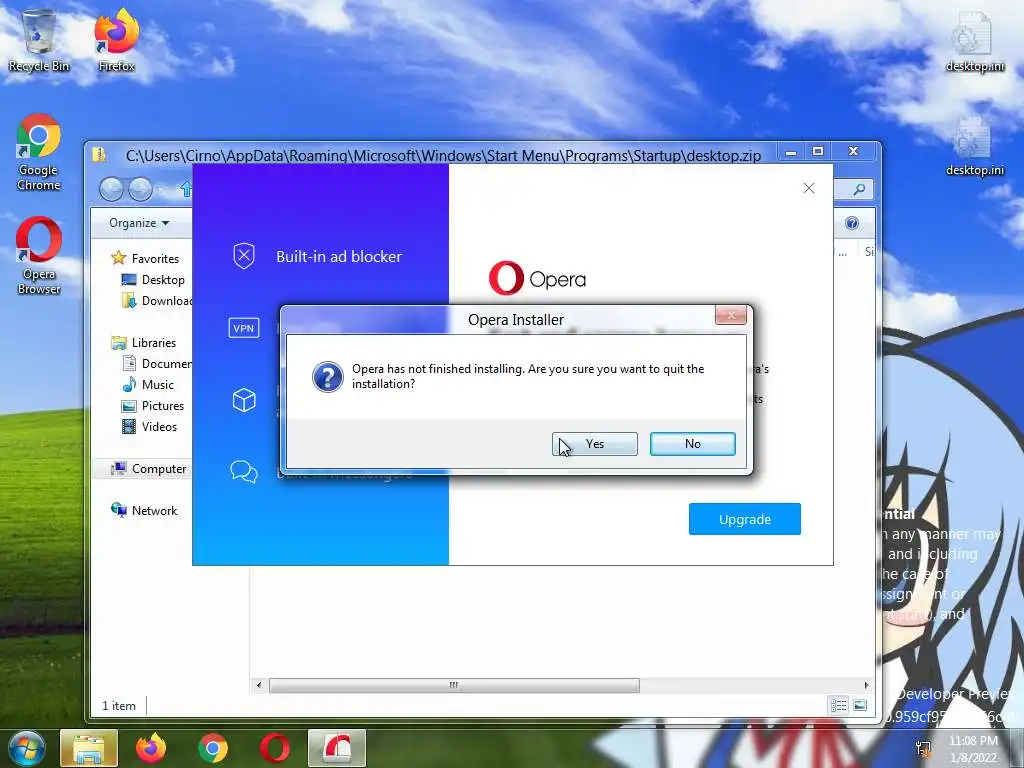Select the Opera Browser desktop shortcut
The image size is (1024, 768).
pos(39,256)
